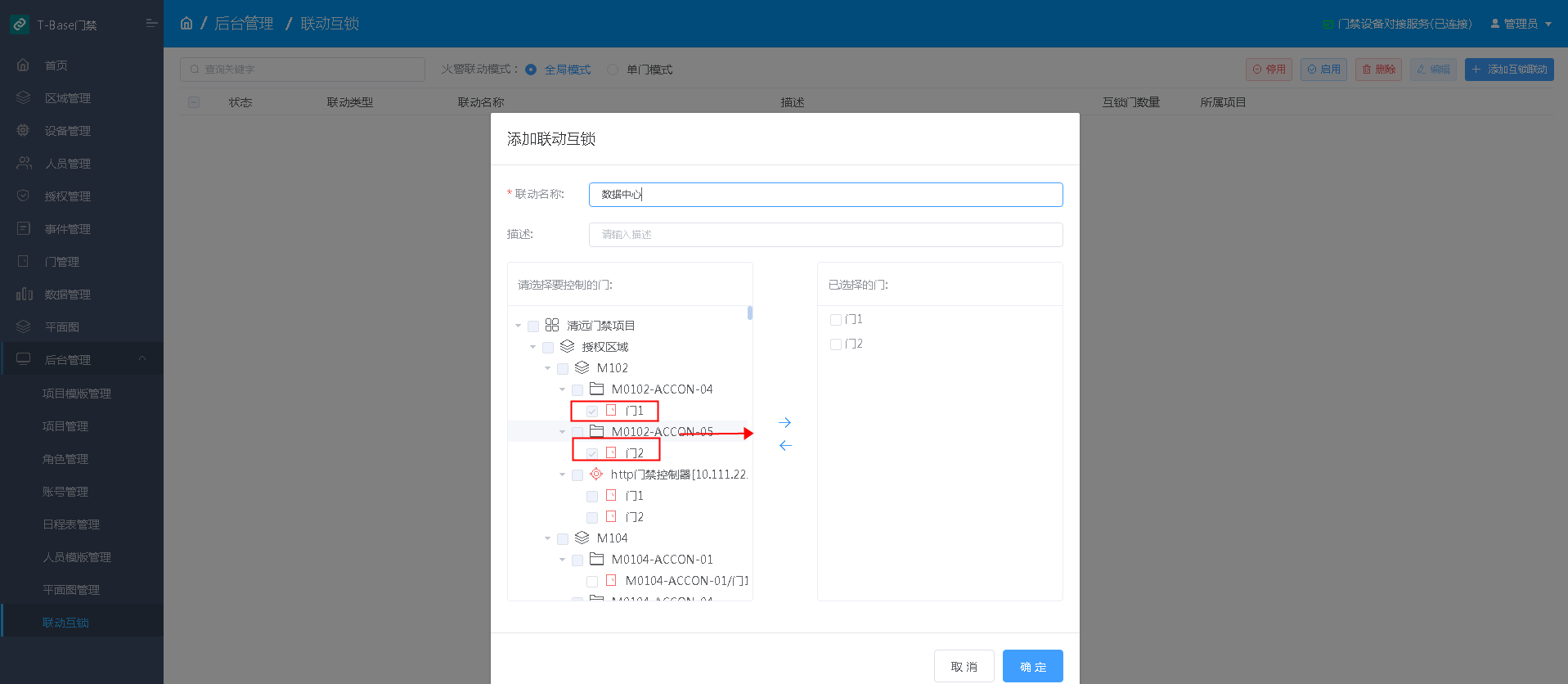Collapse the http门禁控制器 node
The width and height of the screenshot is (1568, 684).
(x=562, y=475)
